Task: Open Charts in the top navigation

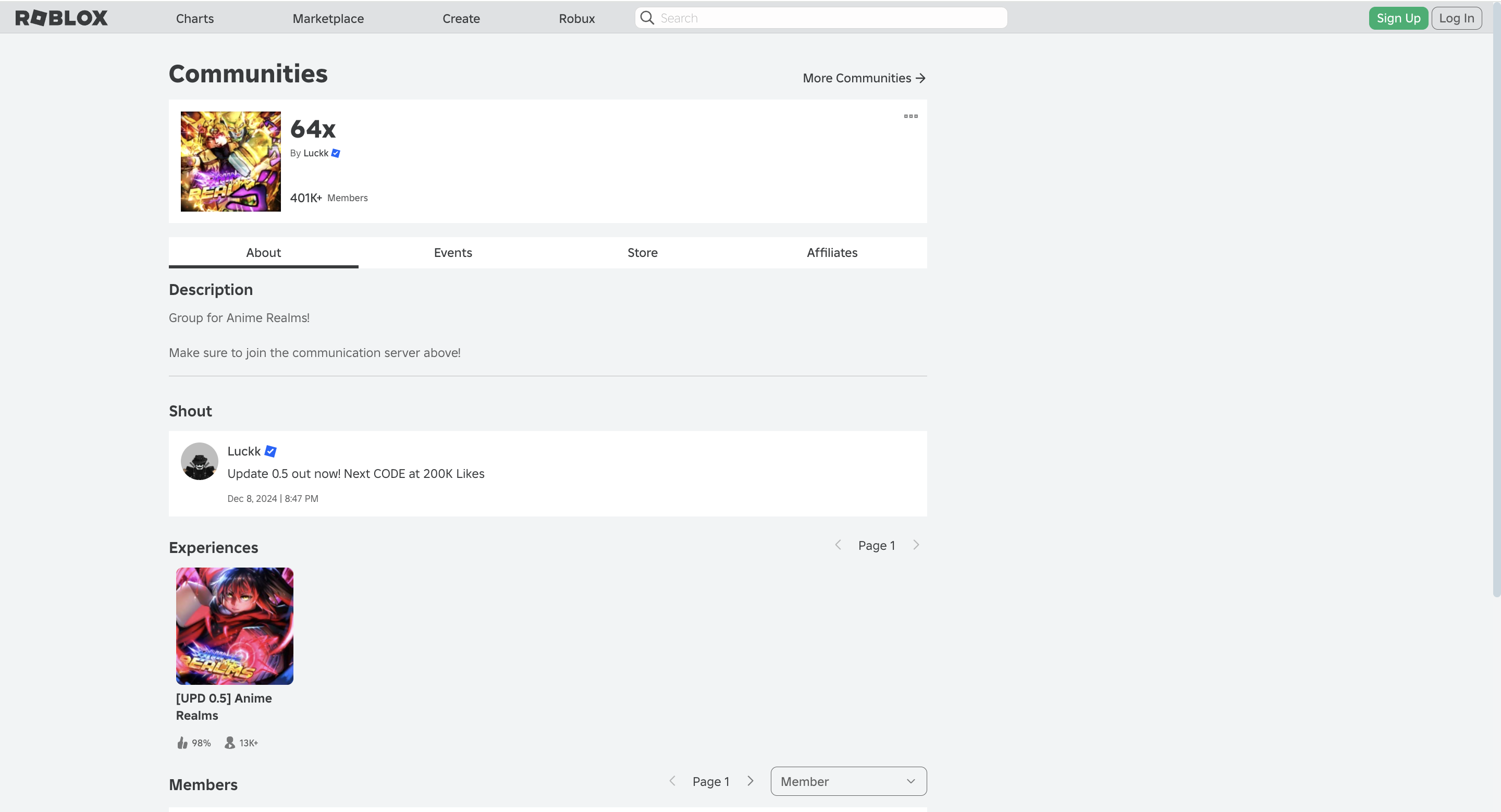Action: point(194,19)
